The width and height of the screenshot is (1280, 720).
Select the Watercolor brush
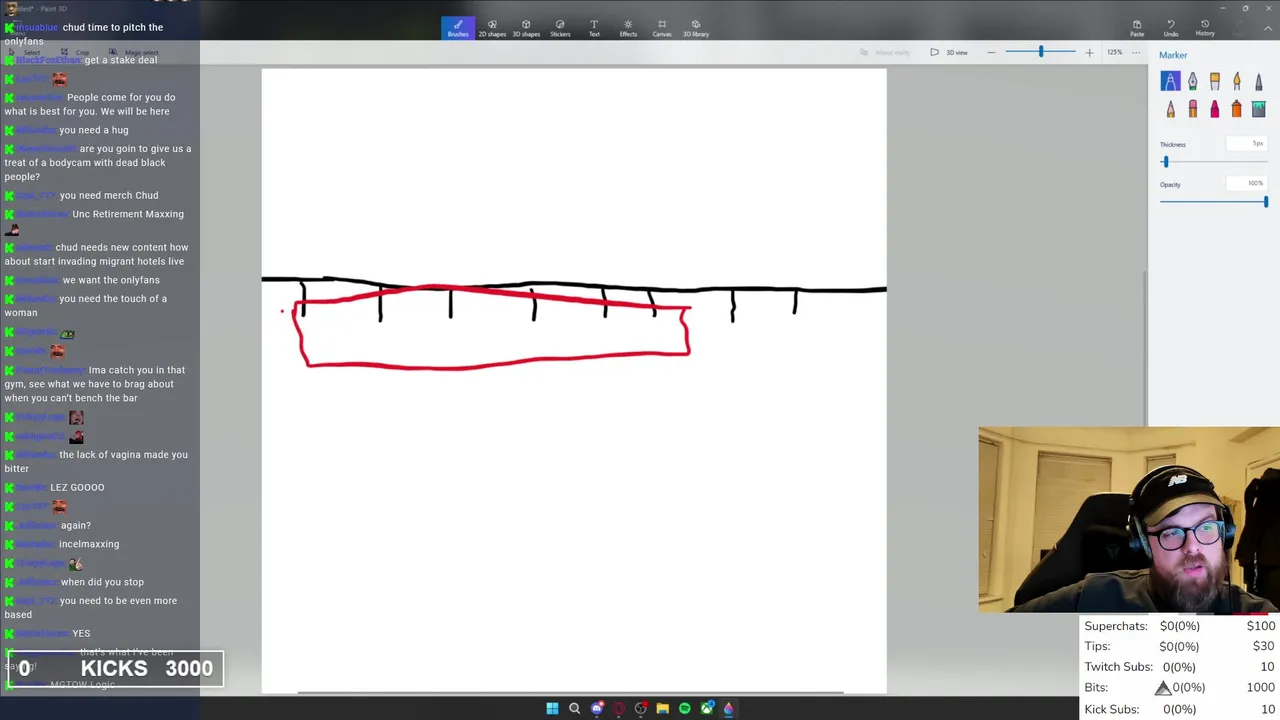click(1236, 82)
